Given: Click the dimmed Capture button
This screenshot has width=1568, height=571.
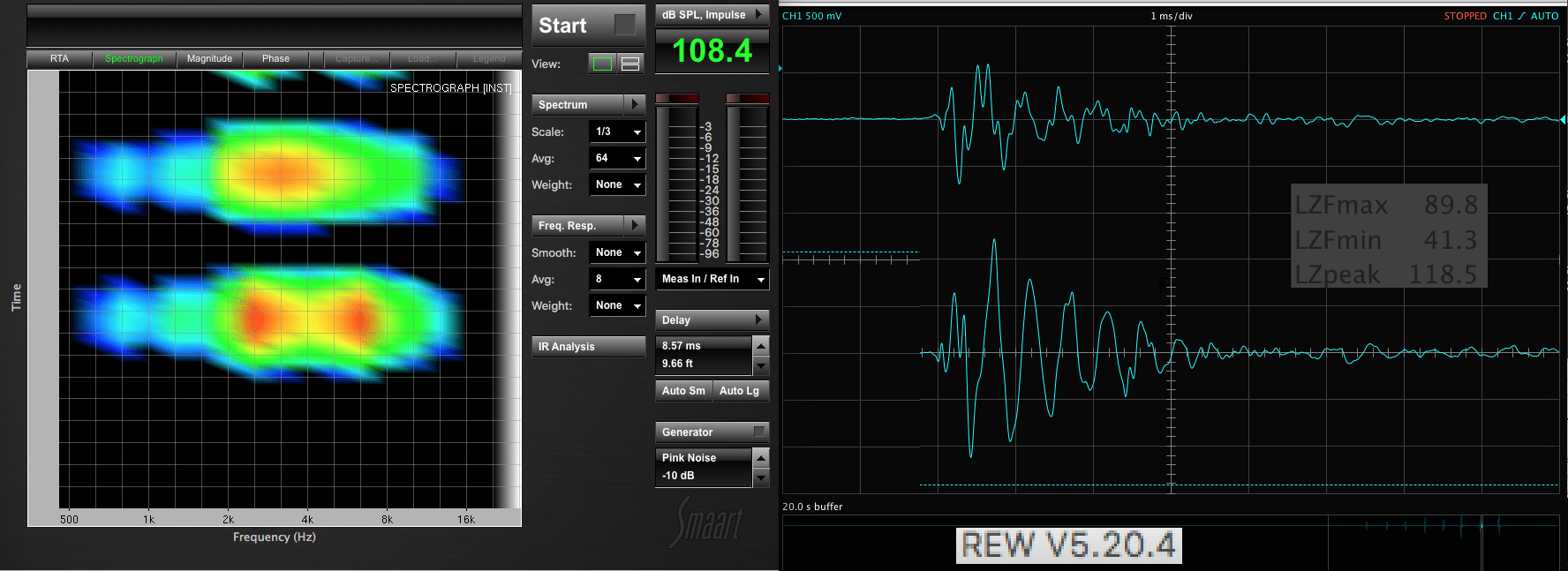Looking at the screenshot, I should pos(356,59).
